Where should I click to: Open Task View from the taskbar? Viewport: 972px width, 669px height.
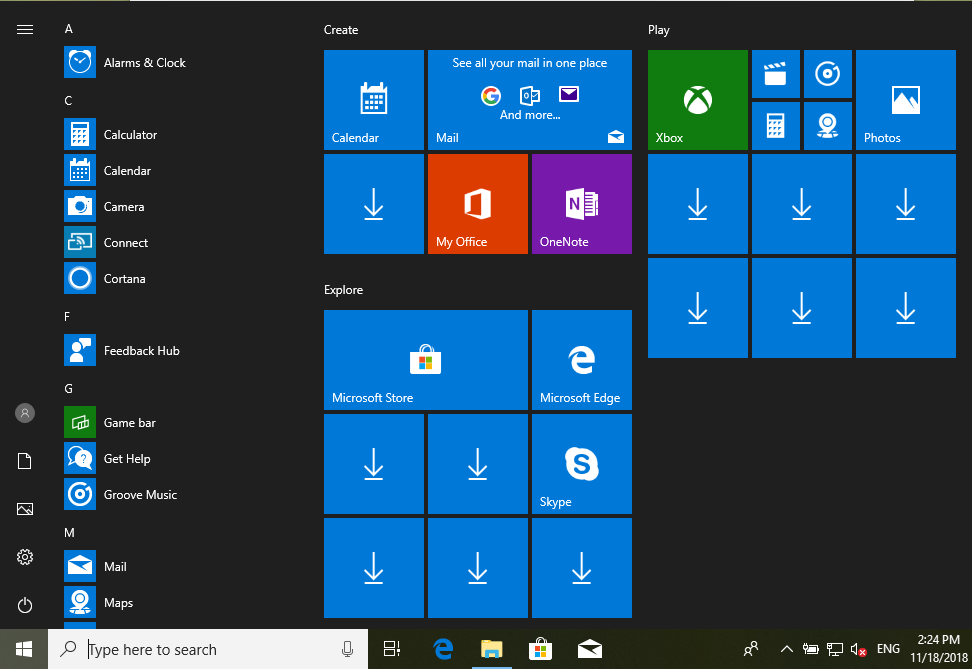click(392, 649)
